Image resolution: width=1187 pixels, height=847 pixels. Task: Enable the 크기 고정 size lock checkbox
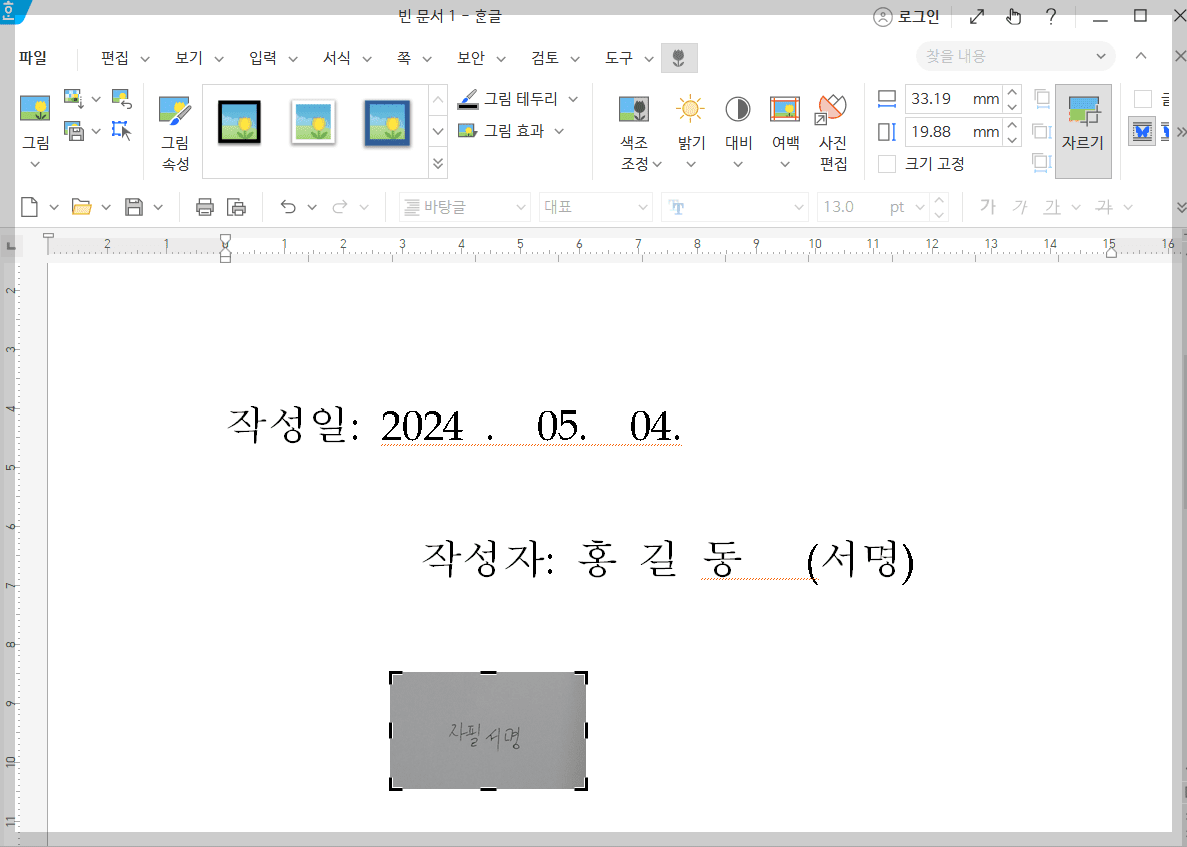pos(886,164)
